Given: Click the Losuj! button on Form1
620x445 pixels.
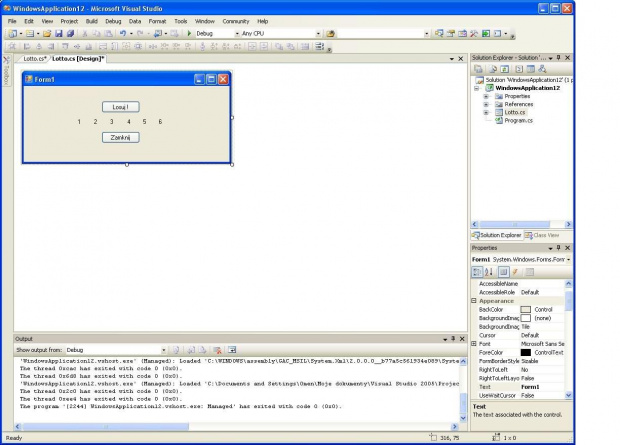Looking at the screenshot, I should [x=121, y=107].
